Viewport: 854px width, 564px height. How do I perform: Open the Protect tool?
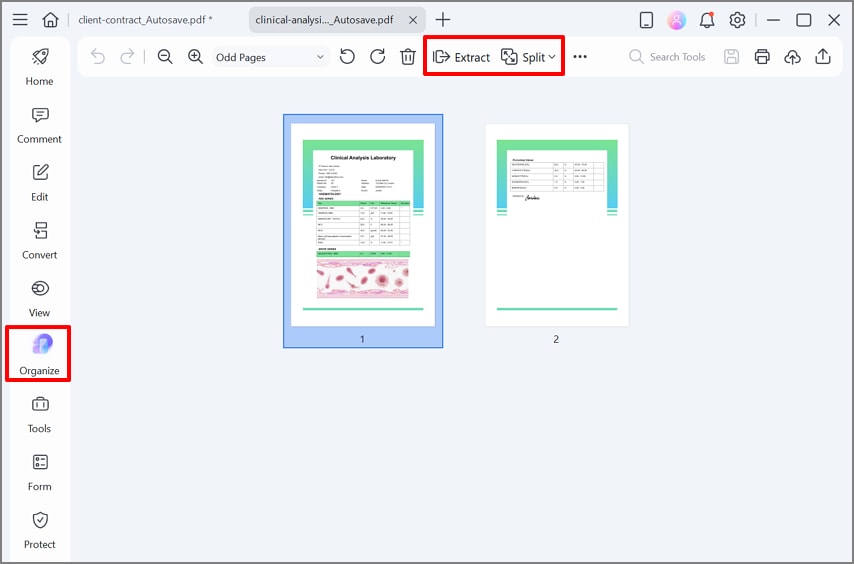click(39, 531)
